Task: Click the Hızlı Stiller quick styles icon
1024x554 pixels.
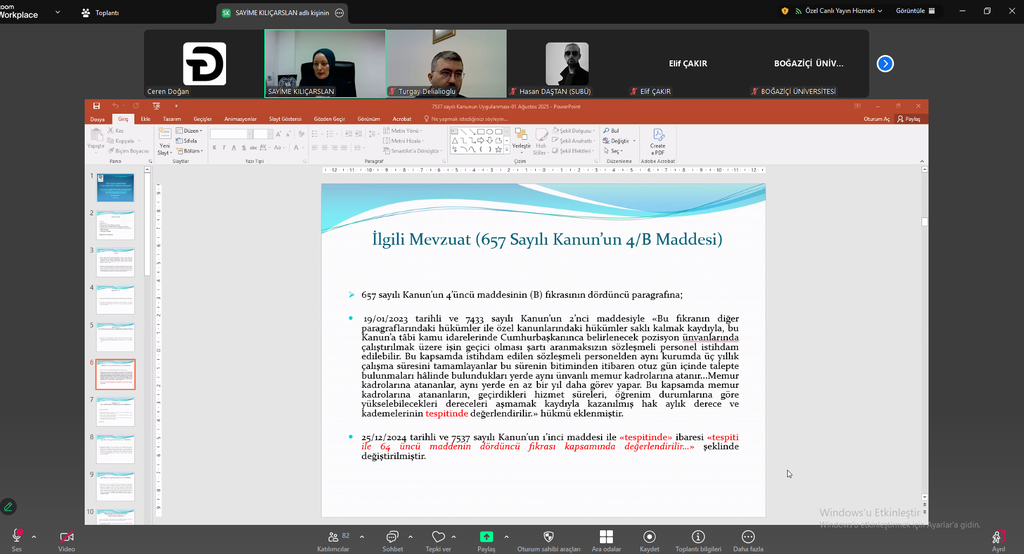Action: pos(540,141)
